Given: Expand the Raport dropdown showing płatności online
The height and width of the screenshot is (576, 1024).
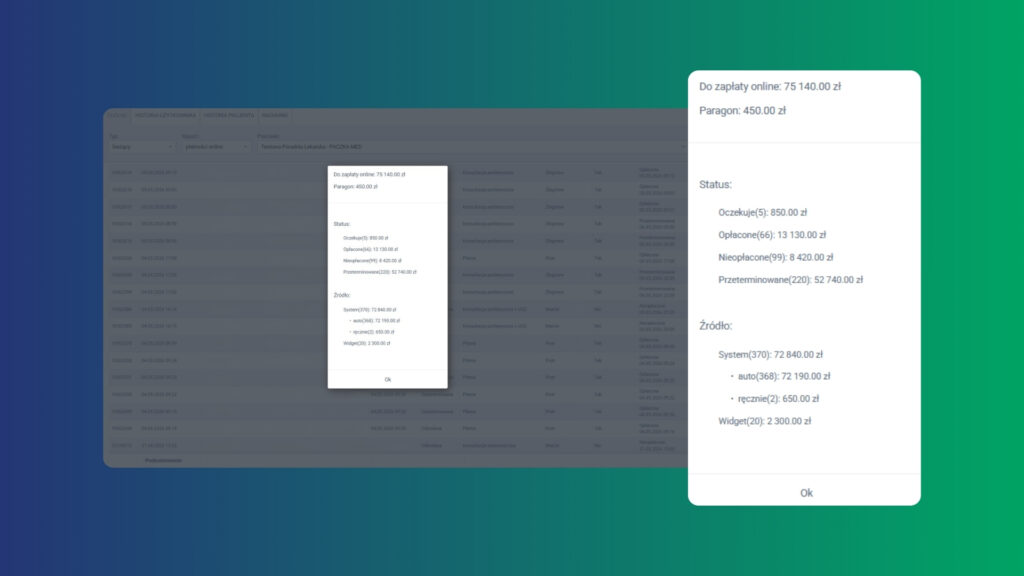Looking at the screenshot, I should pos(216,147).
